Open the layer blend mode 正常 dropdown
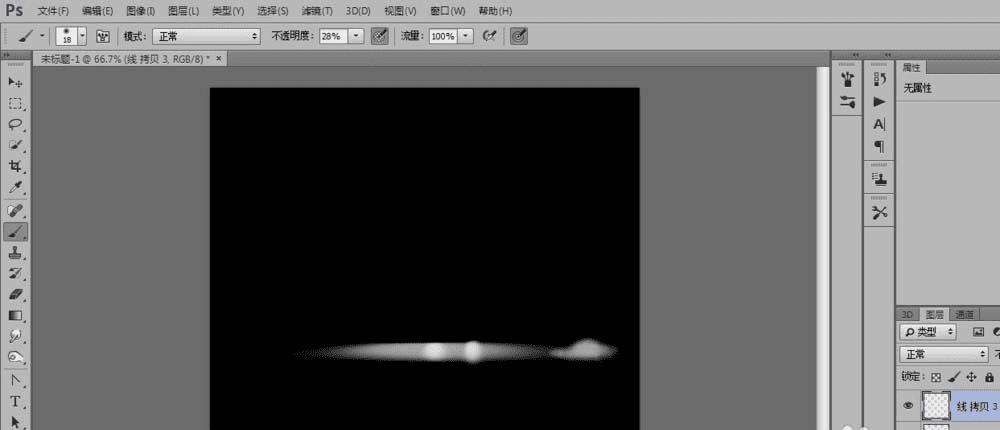 point(943,354)
